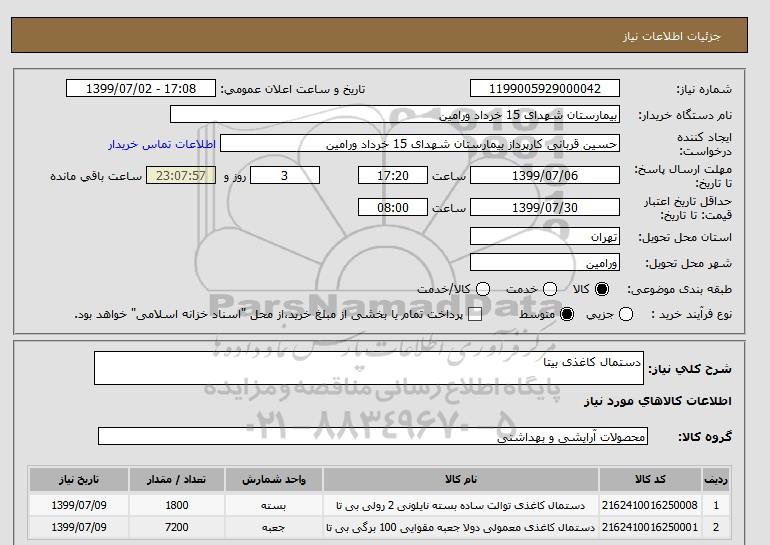Click the price validity date 1399/07/30

pyautogui.click(x=545, y=207)
